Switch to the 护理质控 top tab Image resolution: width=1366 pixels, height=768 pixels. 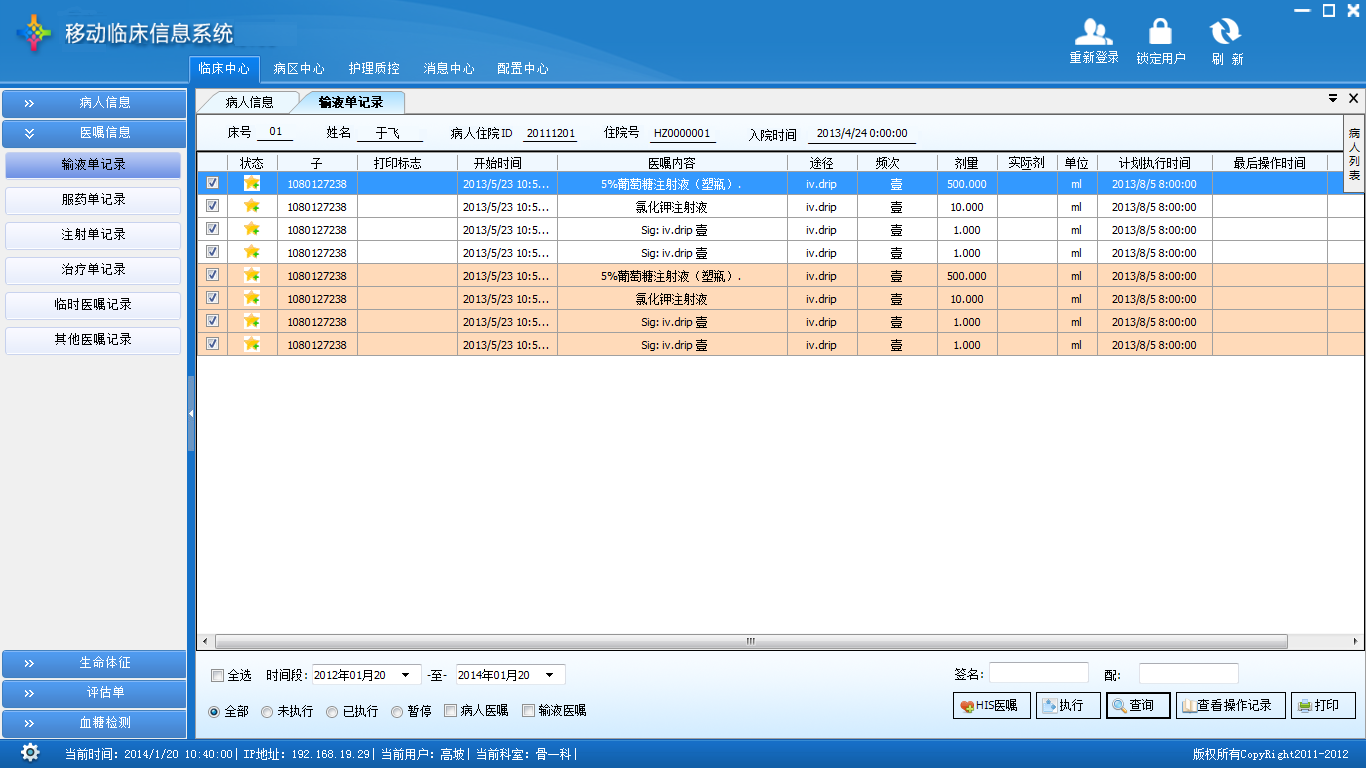(x=374, y=69)
